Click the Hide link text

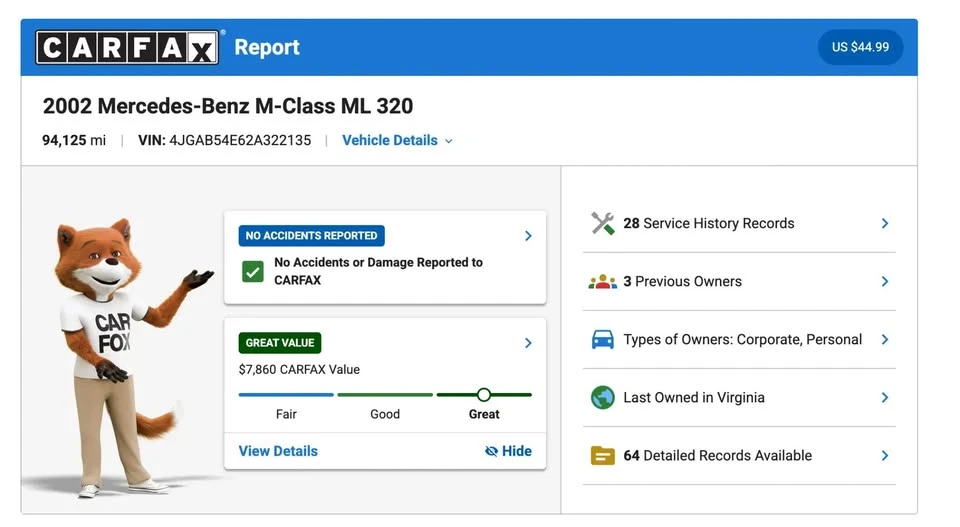tap(517, 451)
